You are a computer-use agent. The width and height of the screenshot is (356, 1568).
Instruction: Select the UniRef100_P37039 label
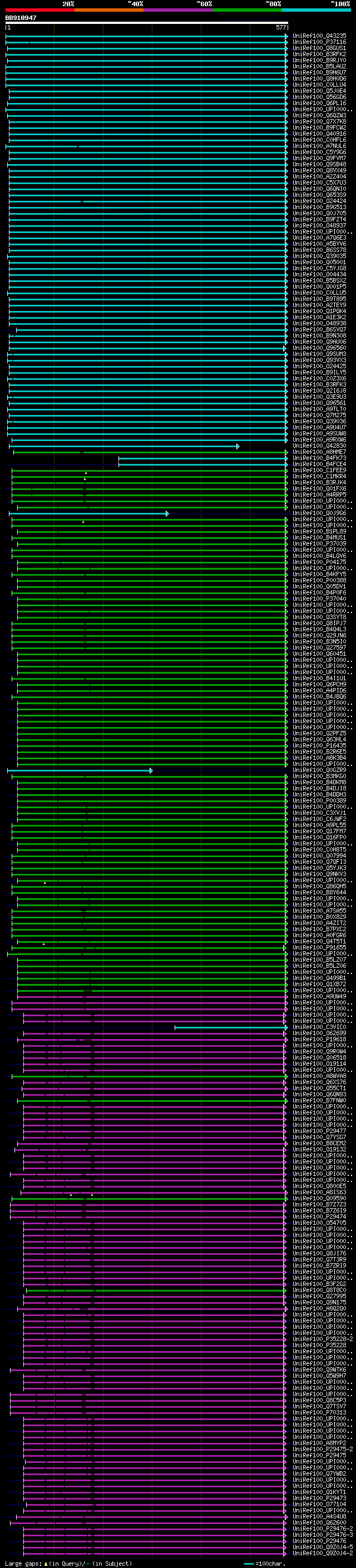(x=319, y=544)
